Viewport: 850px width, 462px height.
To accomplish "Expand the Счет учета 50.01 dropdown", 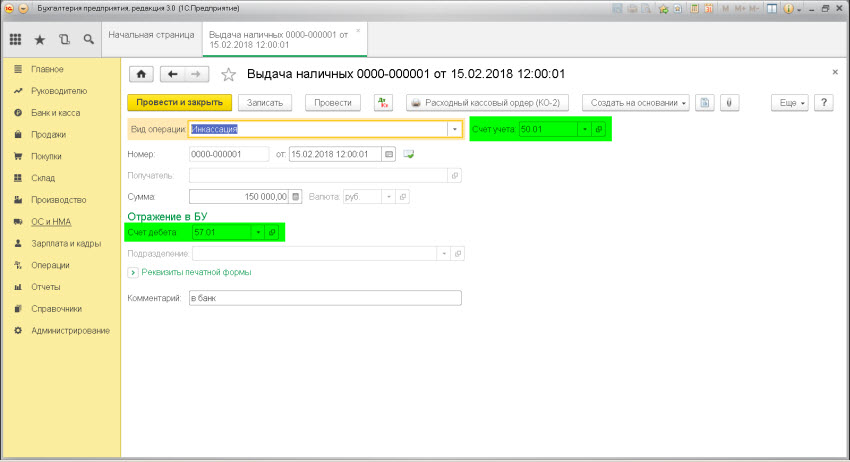I will pyautogui.click(x=584, y=129).
